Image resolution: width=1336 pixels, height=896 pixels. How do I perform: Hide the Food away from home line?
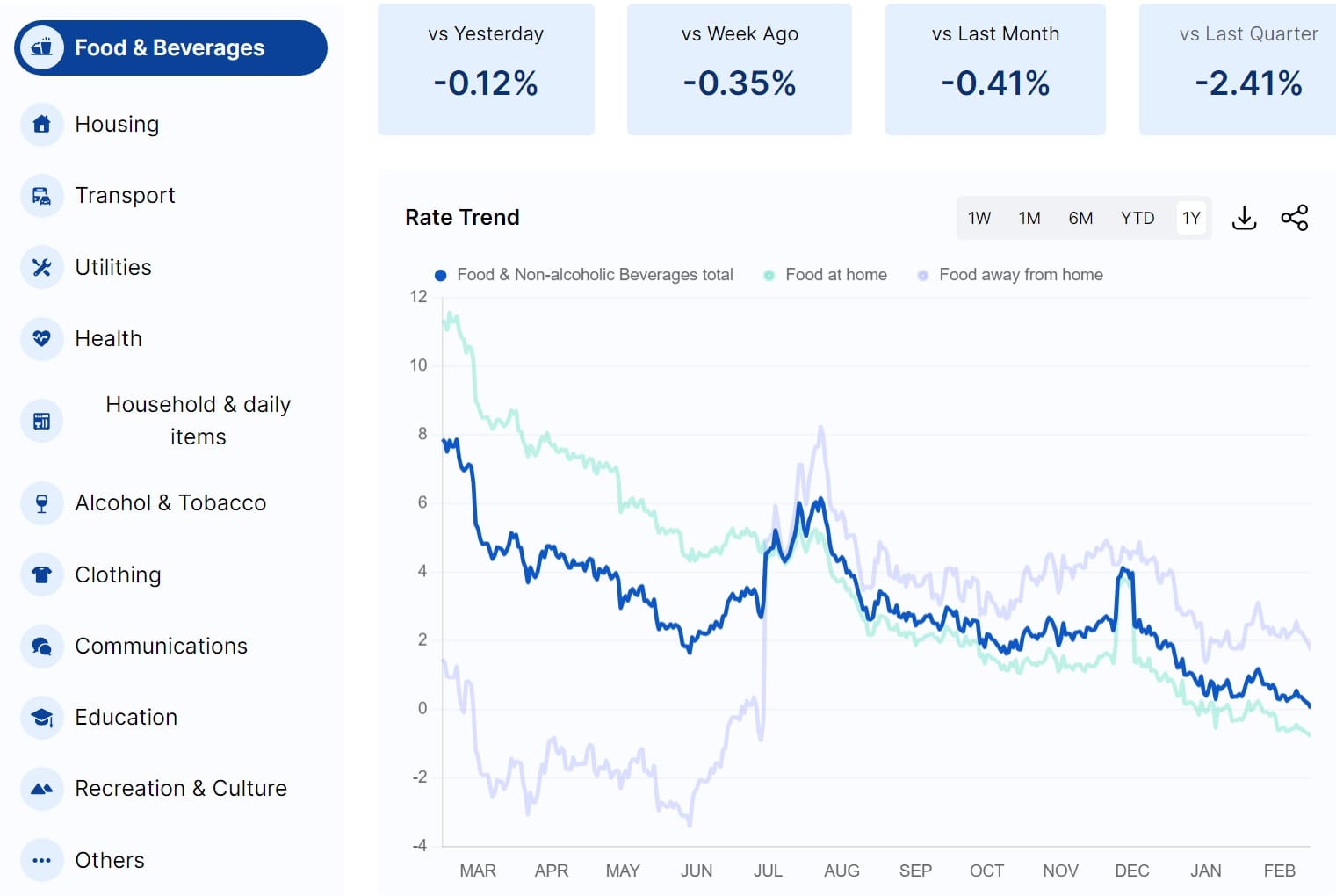pos(1008,274)
